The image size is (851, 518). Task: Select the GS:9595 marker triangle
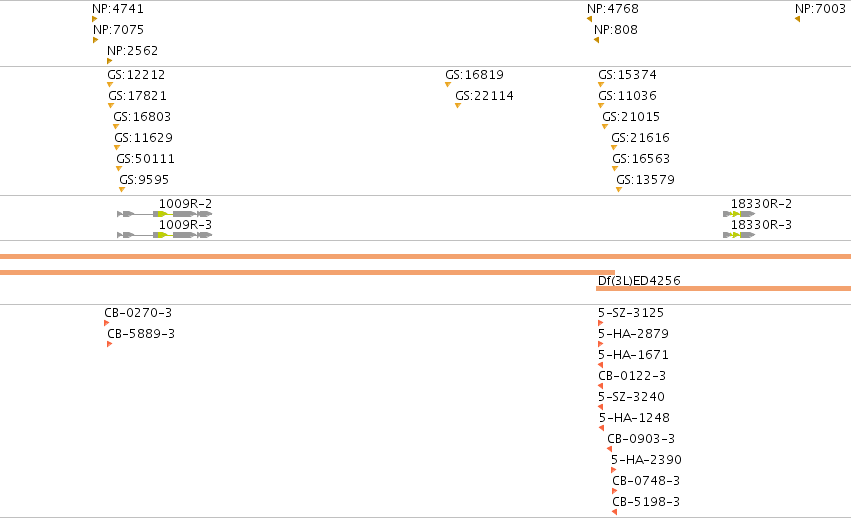click(122, 189)
